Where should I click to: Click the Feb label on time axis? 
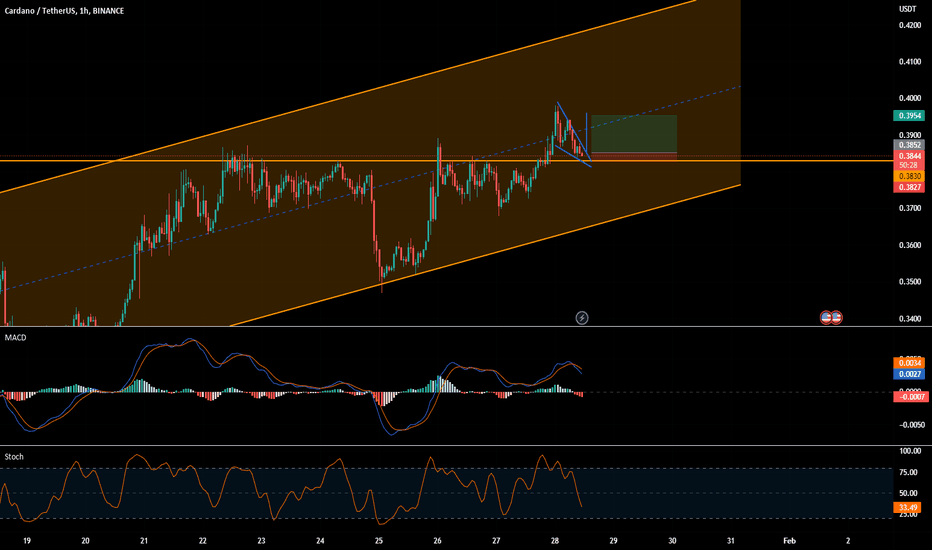click(789, 540)
